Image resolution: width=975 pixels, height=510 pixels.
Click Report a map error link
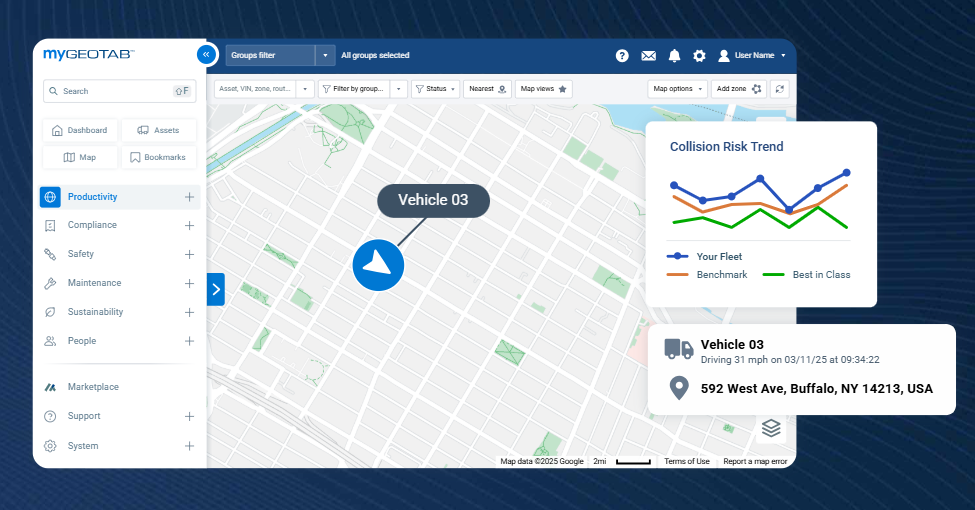pyautogui.click(x=755, y=461)
